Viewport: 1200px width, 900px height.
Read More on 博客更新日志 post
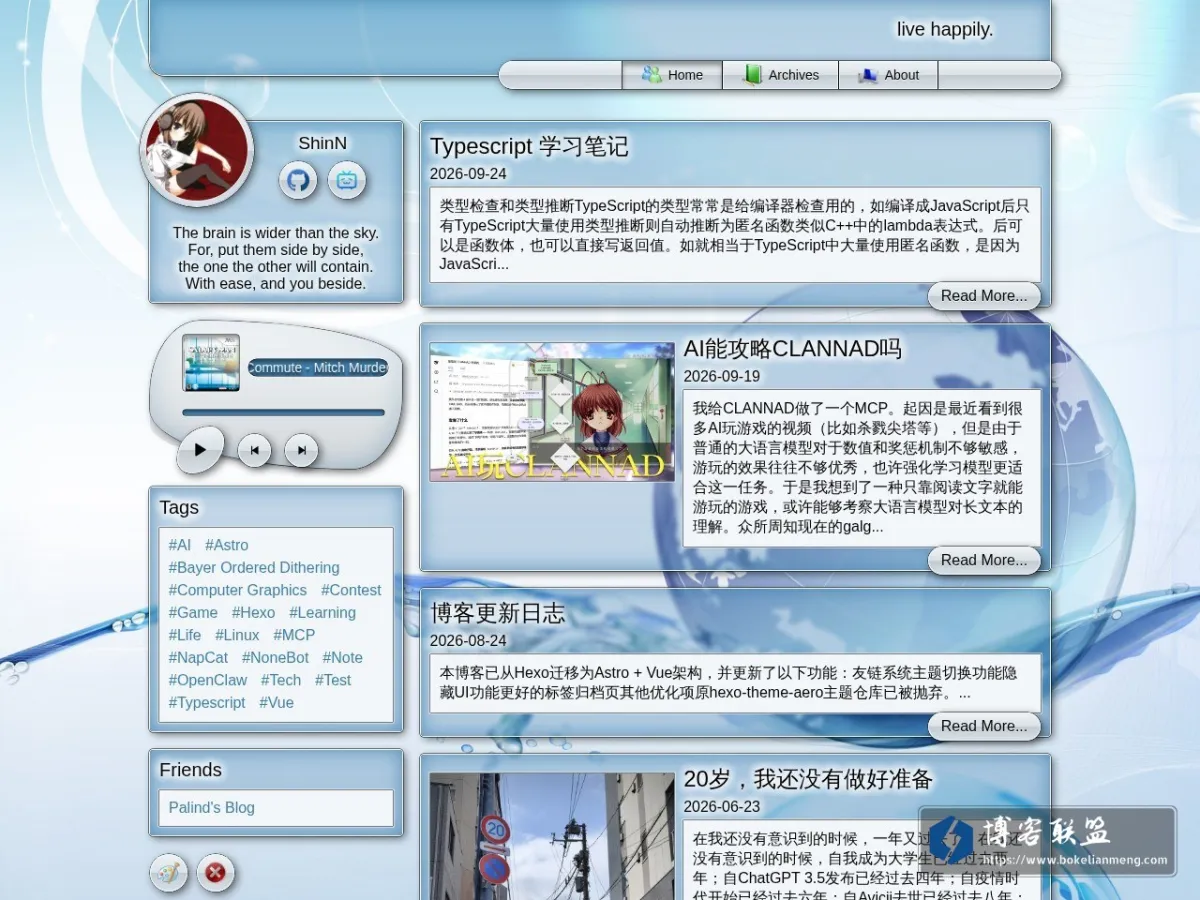(x=984, y=726)
